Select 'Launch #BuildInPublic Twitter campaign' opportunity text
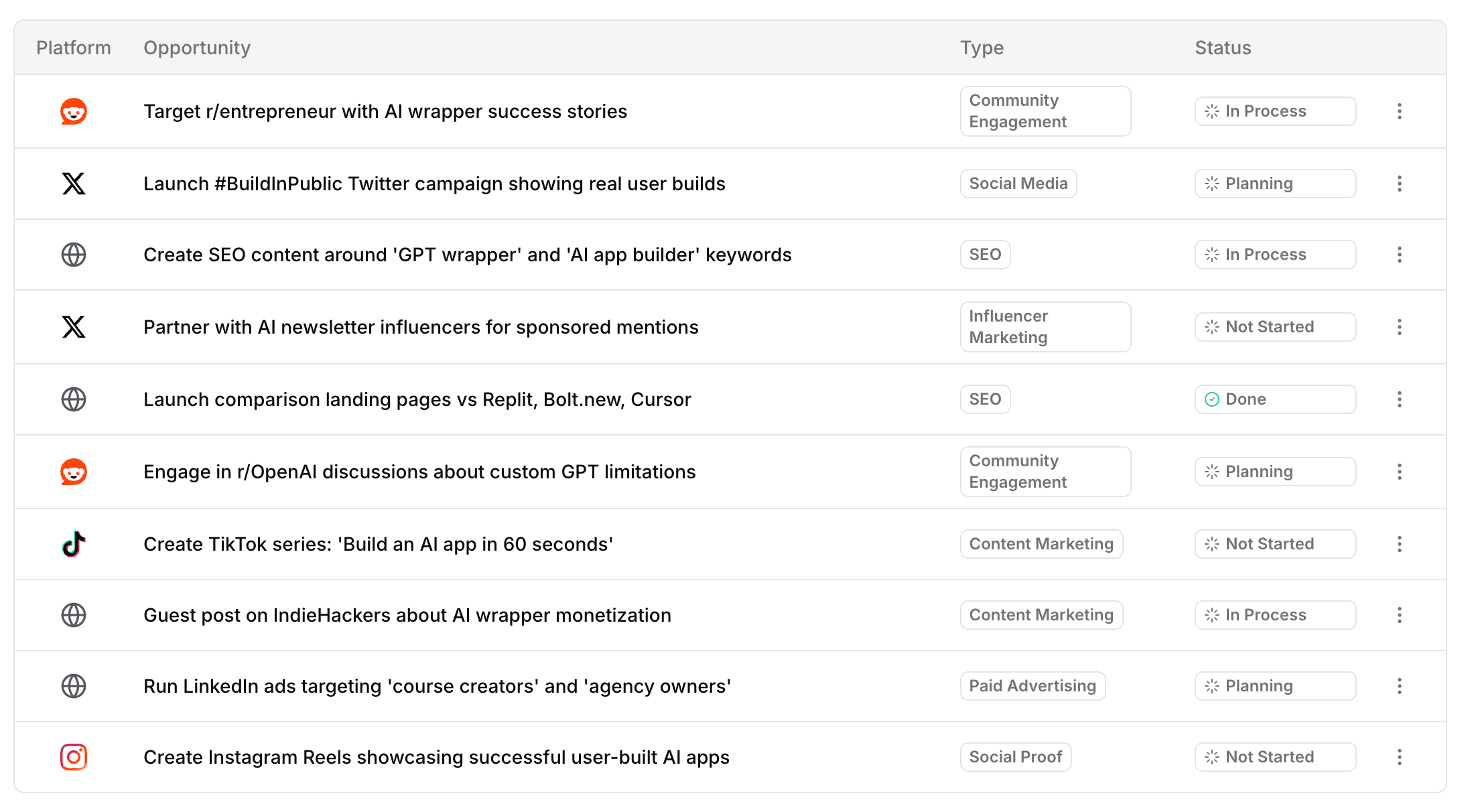The image size is (1470, 812). [434, 184]
